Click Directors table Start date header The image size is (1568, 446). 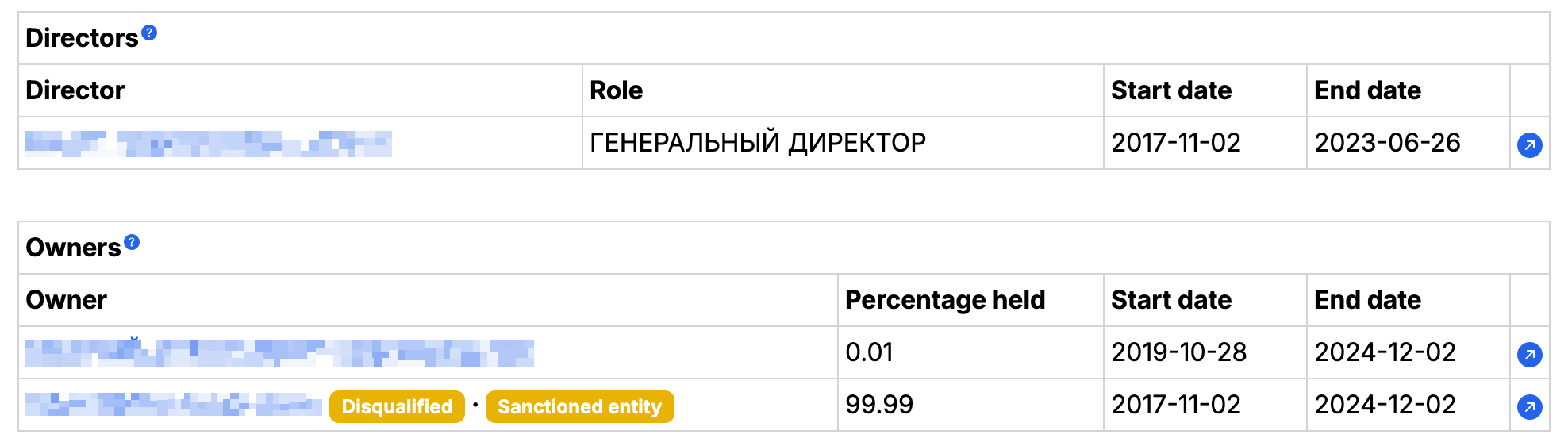coord(1171,90)
